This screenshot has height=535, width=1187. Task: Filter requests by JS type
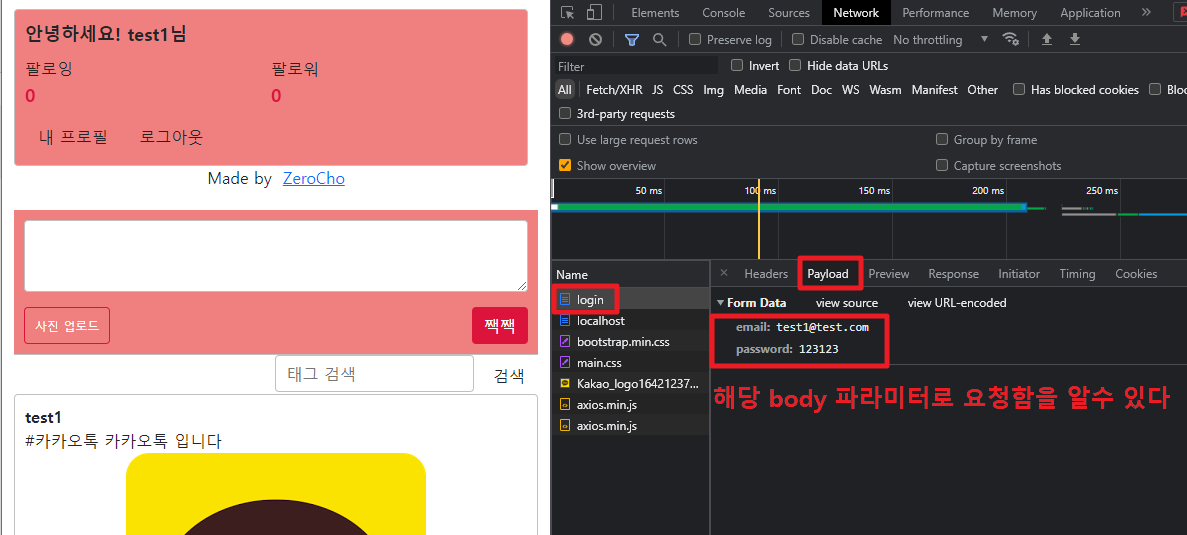[x=657, y=89]
